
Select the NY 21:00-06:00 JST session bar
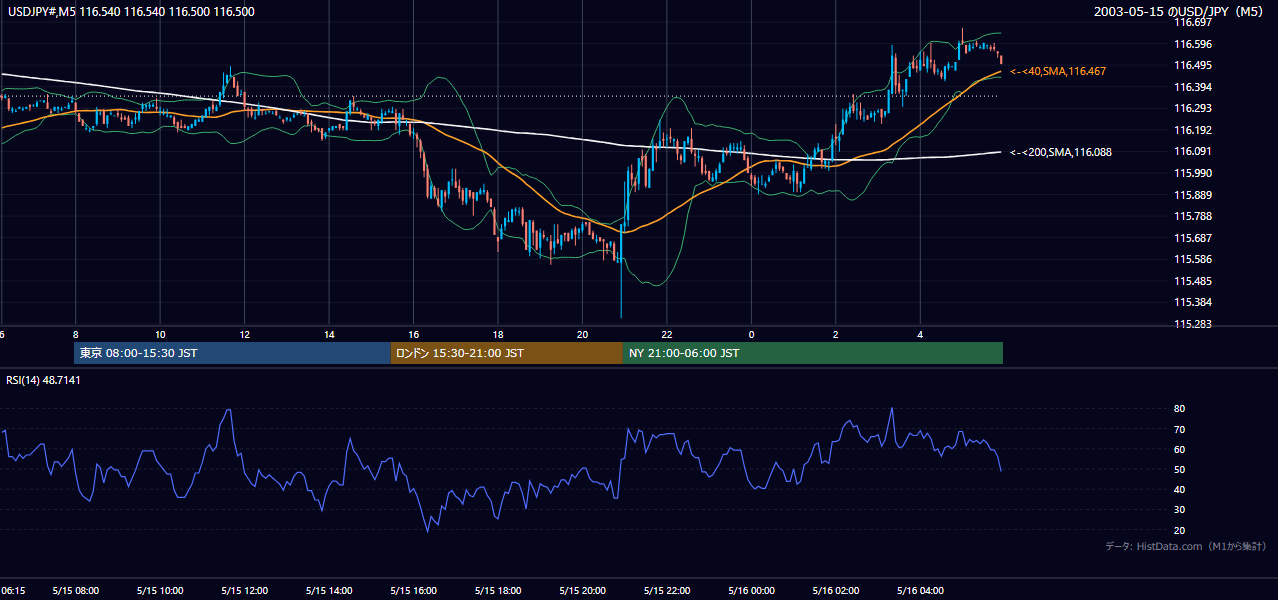[813, 353]
